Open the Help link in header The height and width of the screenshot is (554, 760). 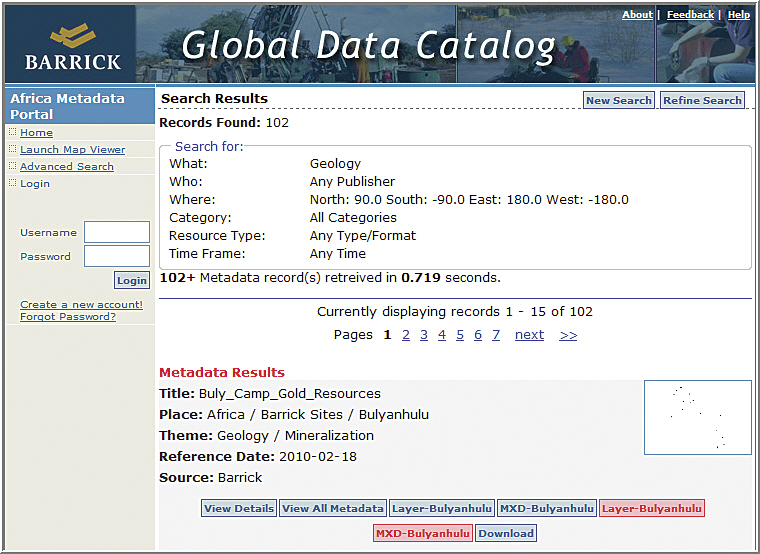click(739, 15)
